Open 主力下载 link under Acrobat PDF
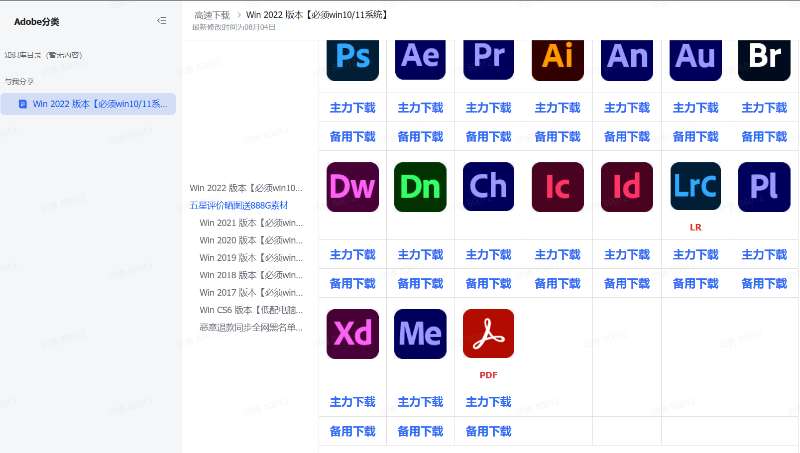 coord(488,402)
